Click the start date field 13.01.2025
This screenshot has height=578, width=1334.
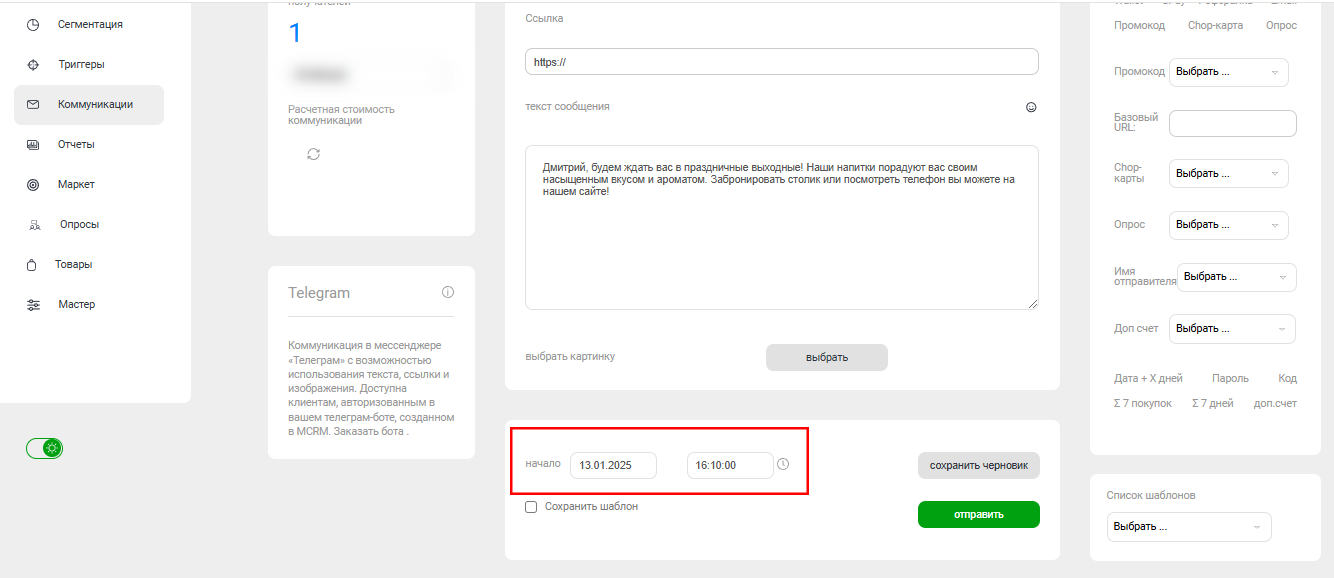tap(613, 466)
